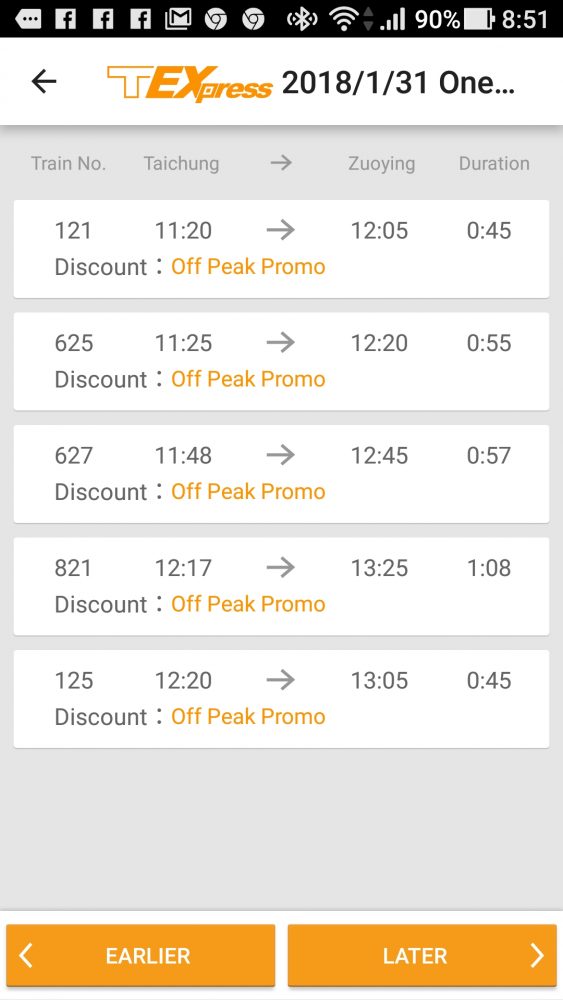Pick train 821 with 1:08 duration

281,586
